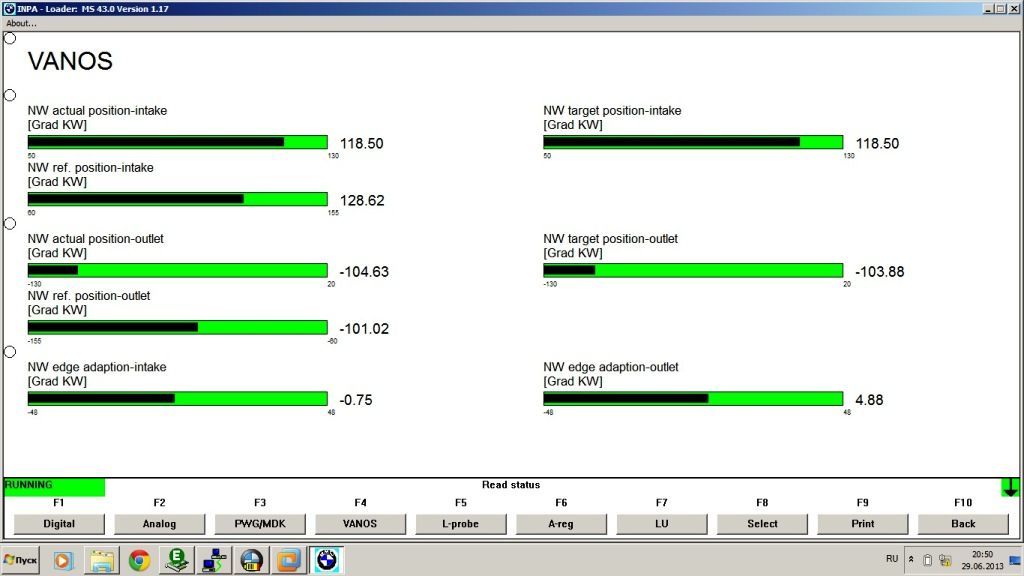The height and width of the screenshot is (576, 1024).
Task: Click the F6 A-reg button
Action: (x=561, y=524)
